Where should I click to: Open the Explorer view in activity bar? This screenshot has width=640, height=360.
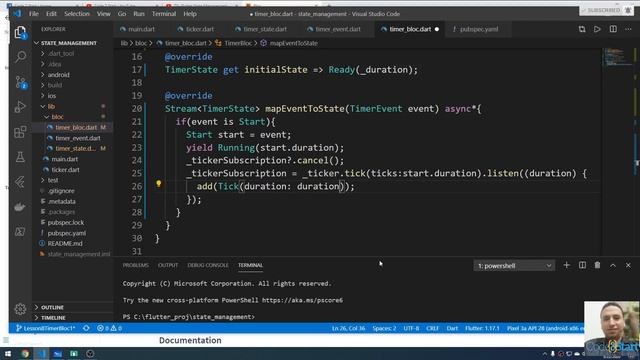pos(20,32)
